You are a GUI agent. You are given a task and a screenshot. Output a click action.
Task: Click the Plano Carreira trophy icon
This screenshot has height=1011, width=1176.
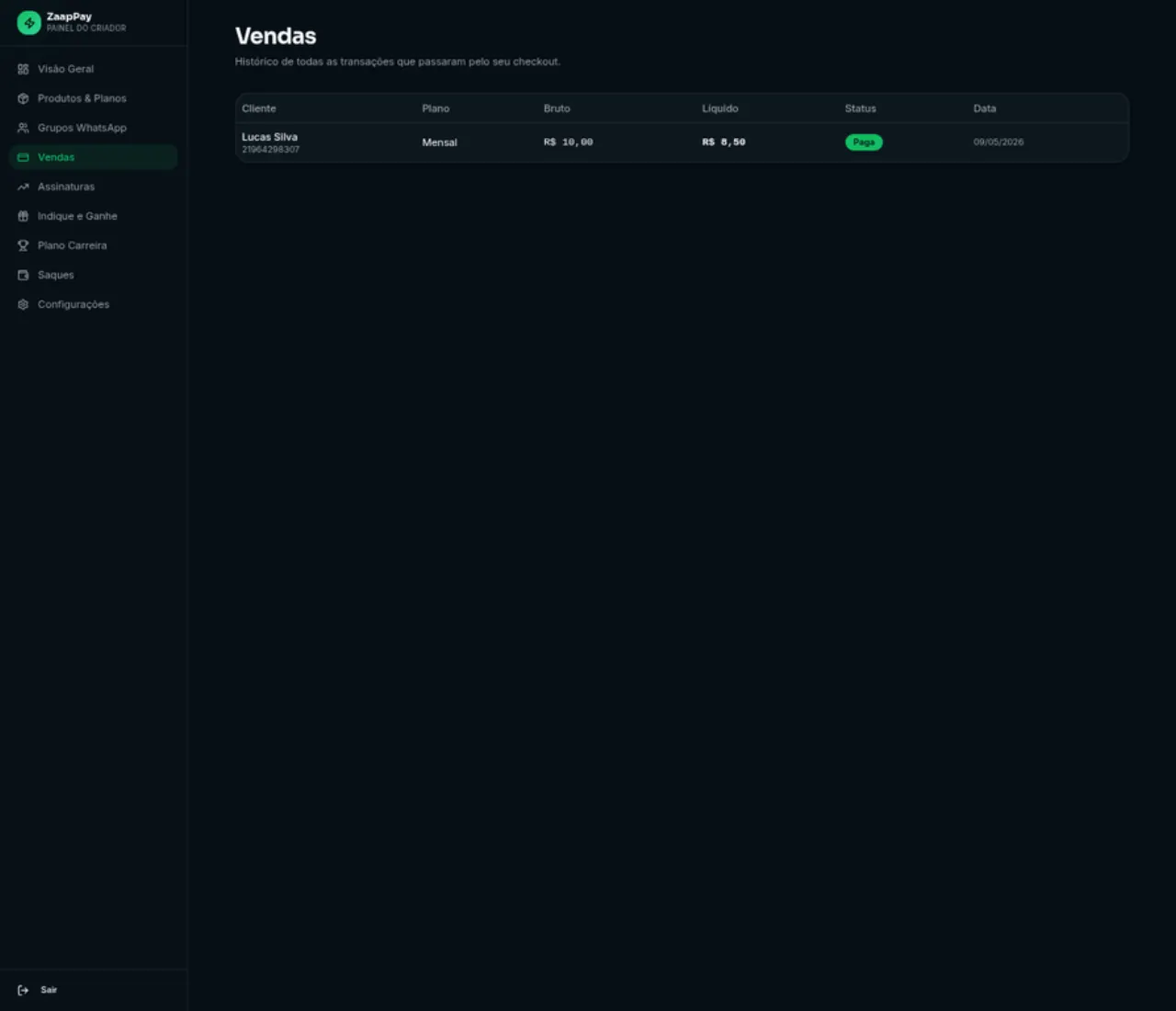coord(23,245)
